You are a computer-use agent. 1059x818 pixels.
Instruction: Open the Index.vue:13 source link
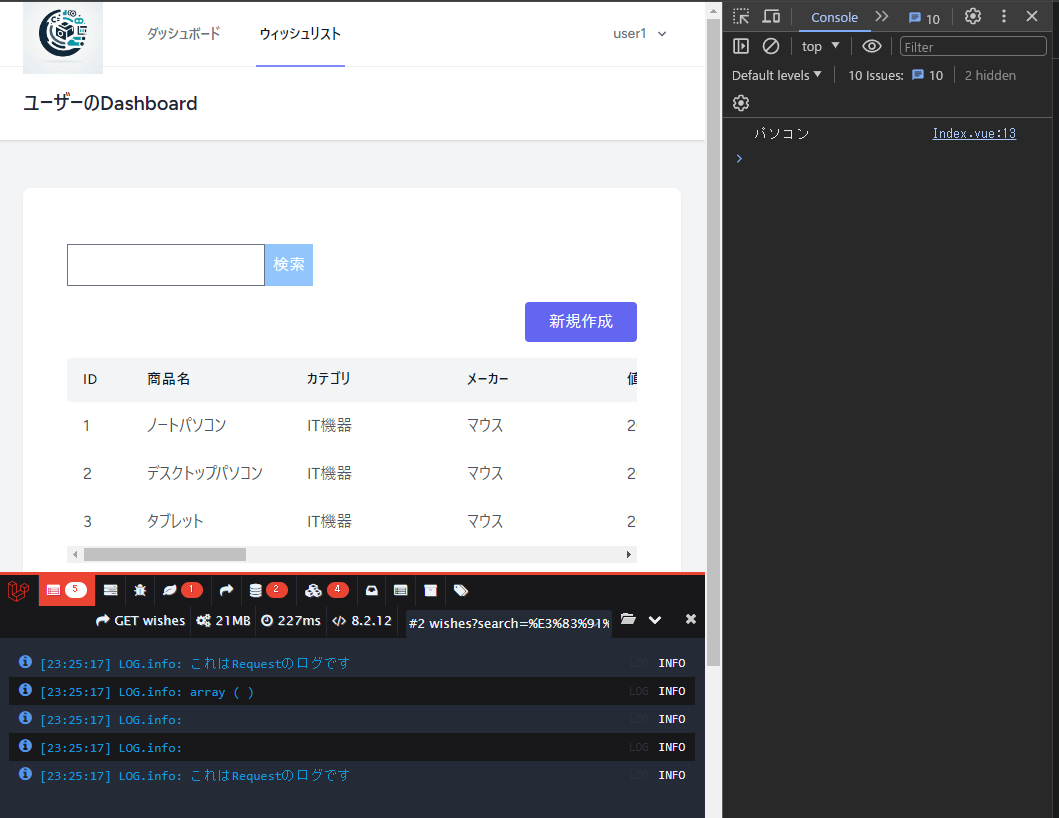[x=974, y=133]
